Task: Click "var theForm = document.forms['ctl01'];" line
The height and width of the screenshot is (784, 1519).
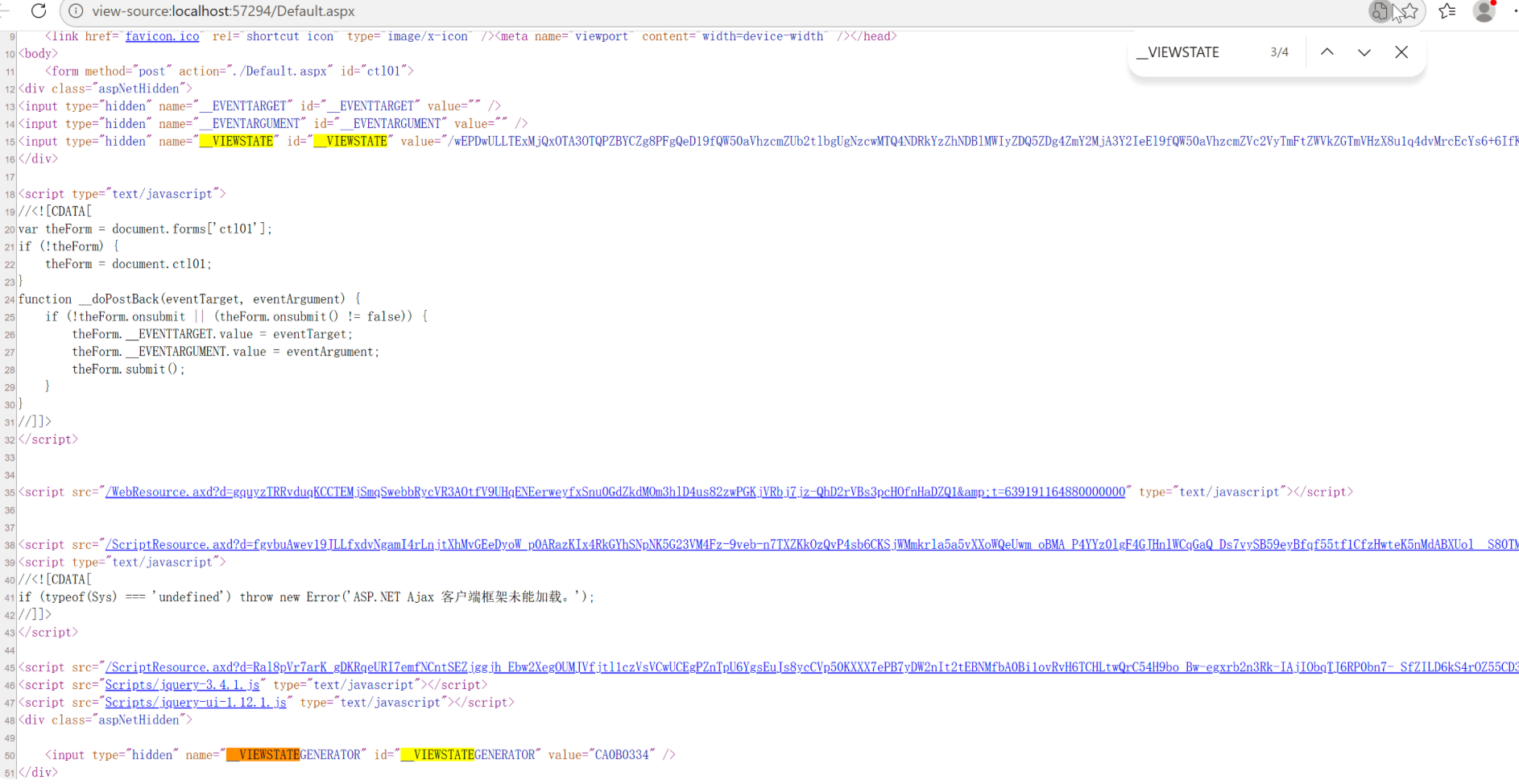Action: pos(146,229)
